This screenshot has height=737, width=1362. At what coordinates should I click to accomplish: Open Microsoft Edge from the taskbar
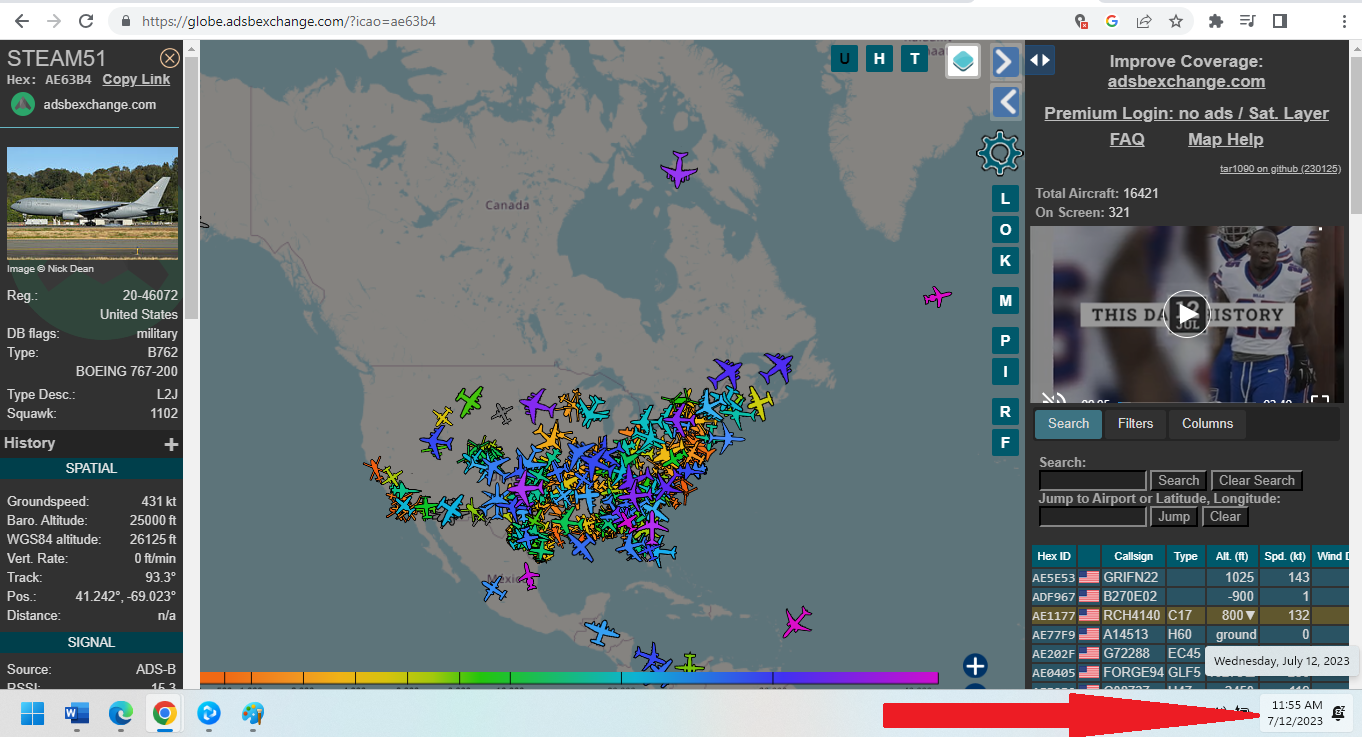tap(120, 714)
